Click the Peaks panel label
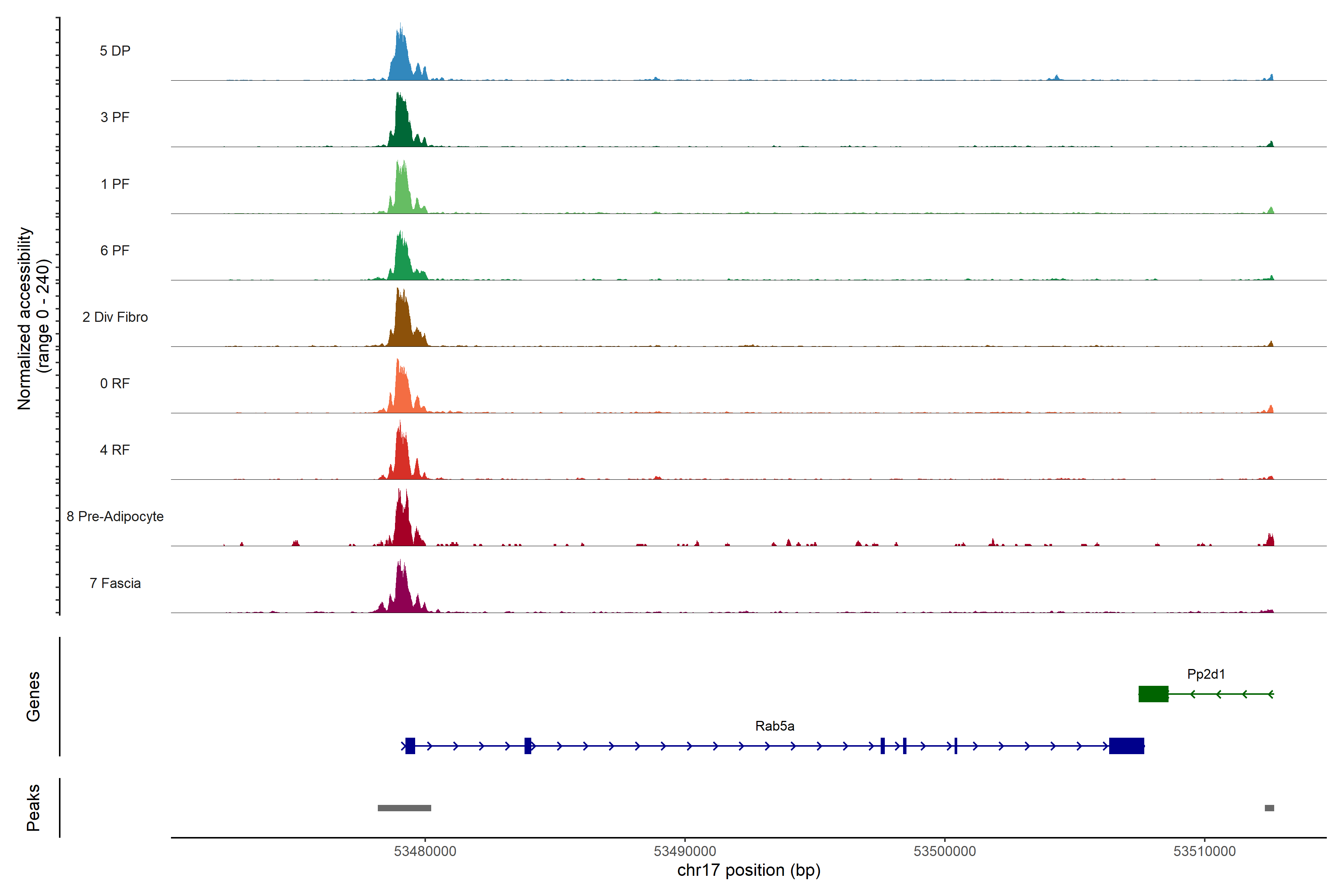This screenshot has width=1344, height=896. (x=33, y=808)
